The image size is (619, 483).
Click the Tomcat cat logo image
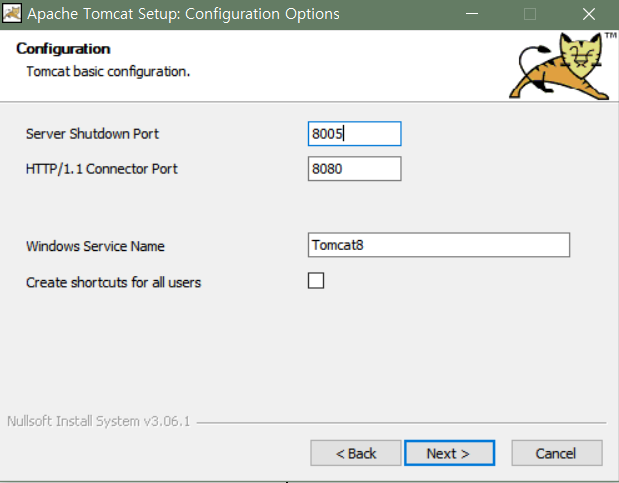[x=563, y=66]
